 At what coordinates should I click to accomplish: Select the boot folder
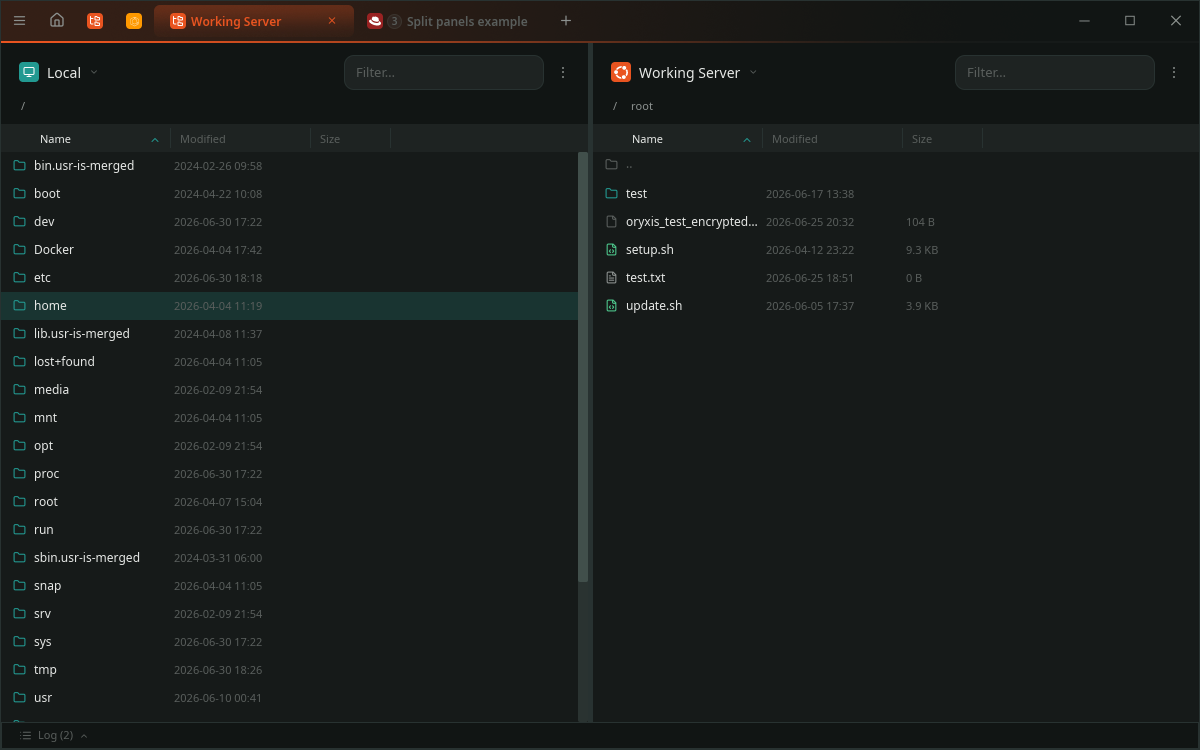289,194
